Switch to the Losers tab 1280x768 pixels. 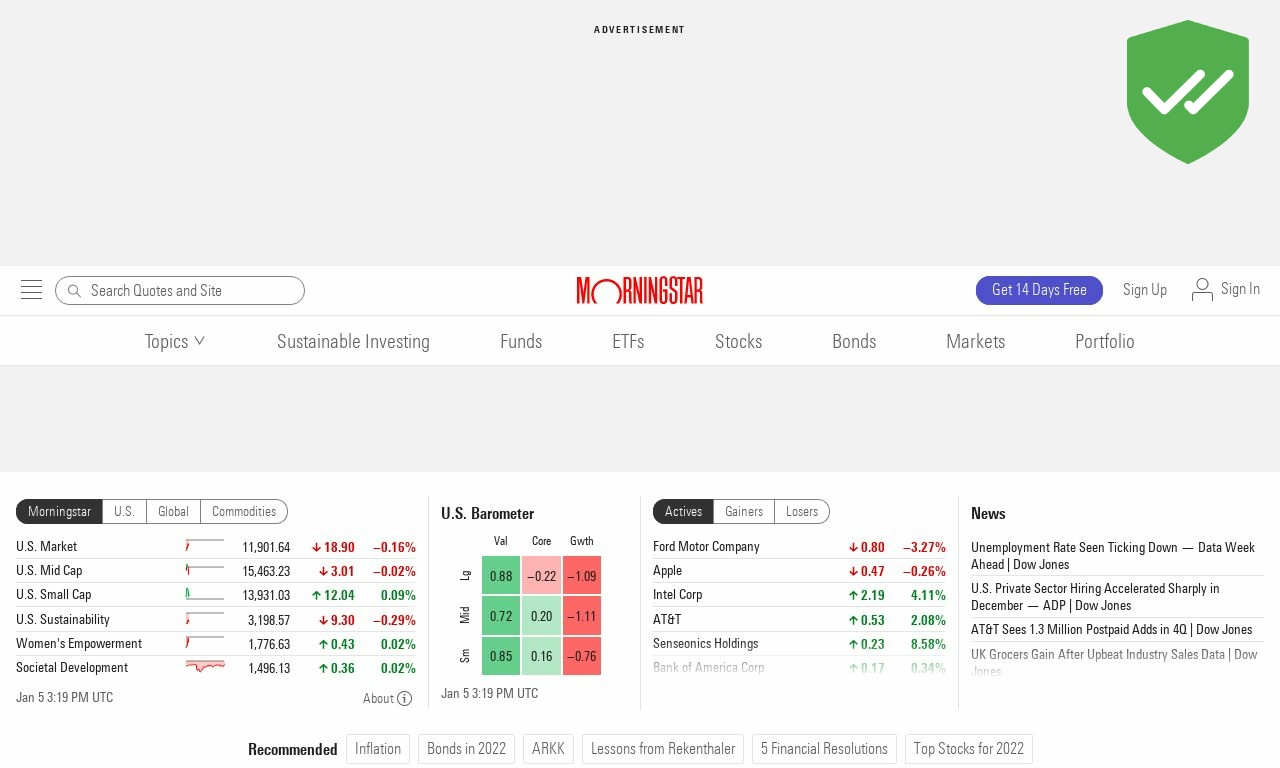pos(802,511)
